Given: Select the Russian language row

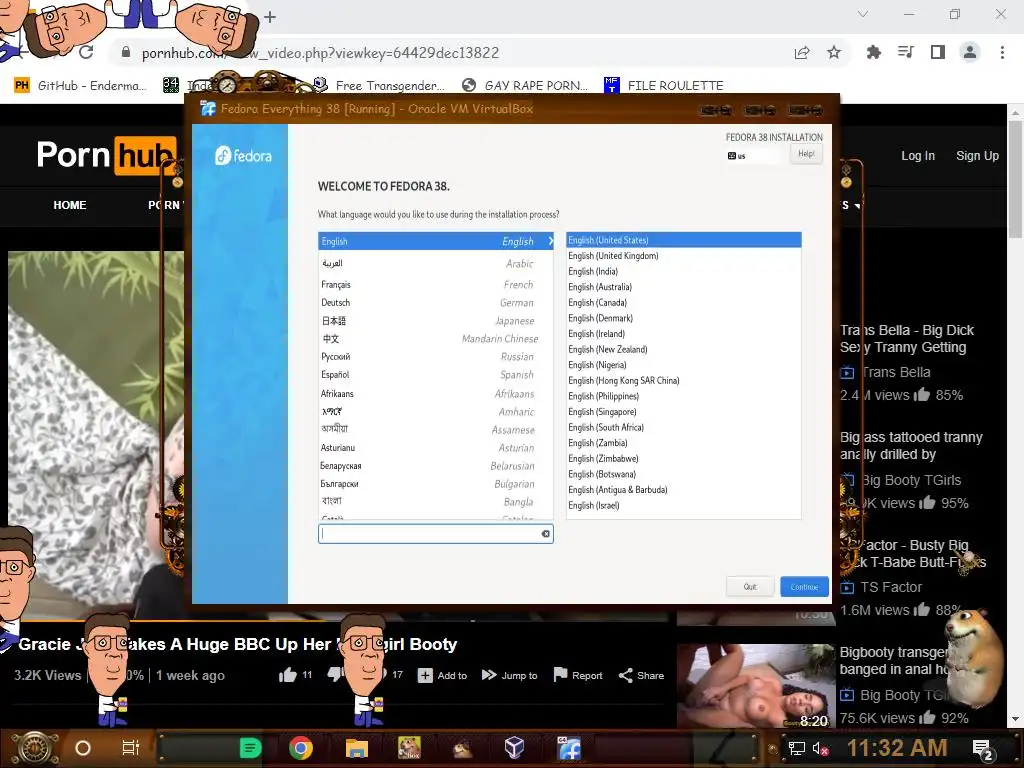Looking at the screenshot, I should 436,357.
